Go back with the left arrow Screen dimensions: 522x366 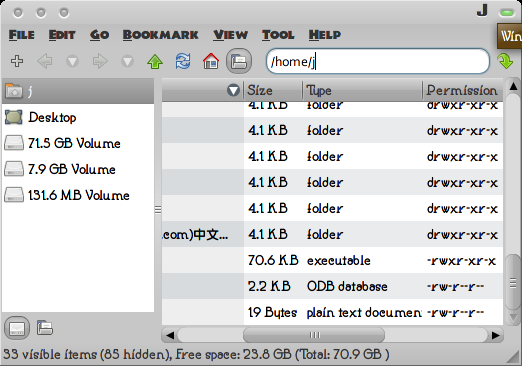click(45, 61)
